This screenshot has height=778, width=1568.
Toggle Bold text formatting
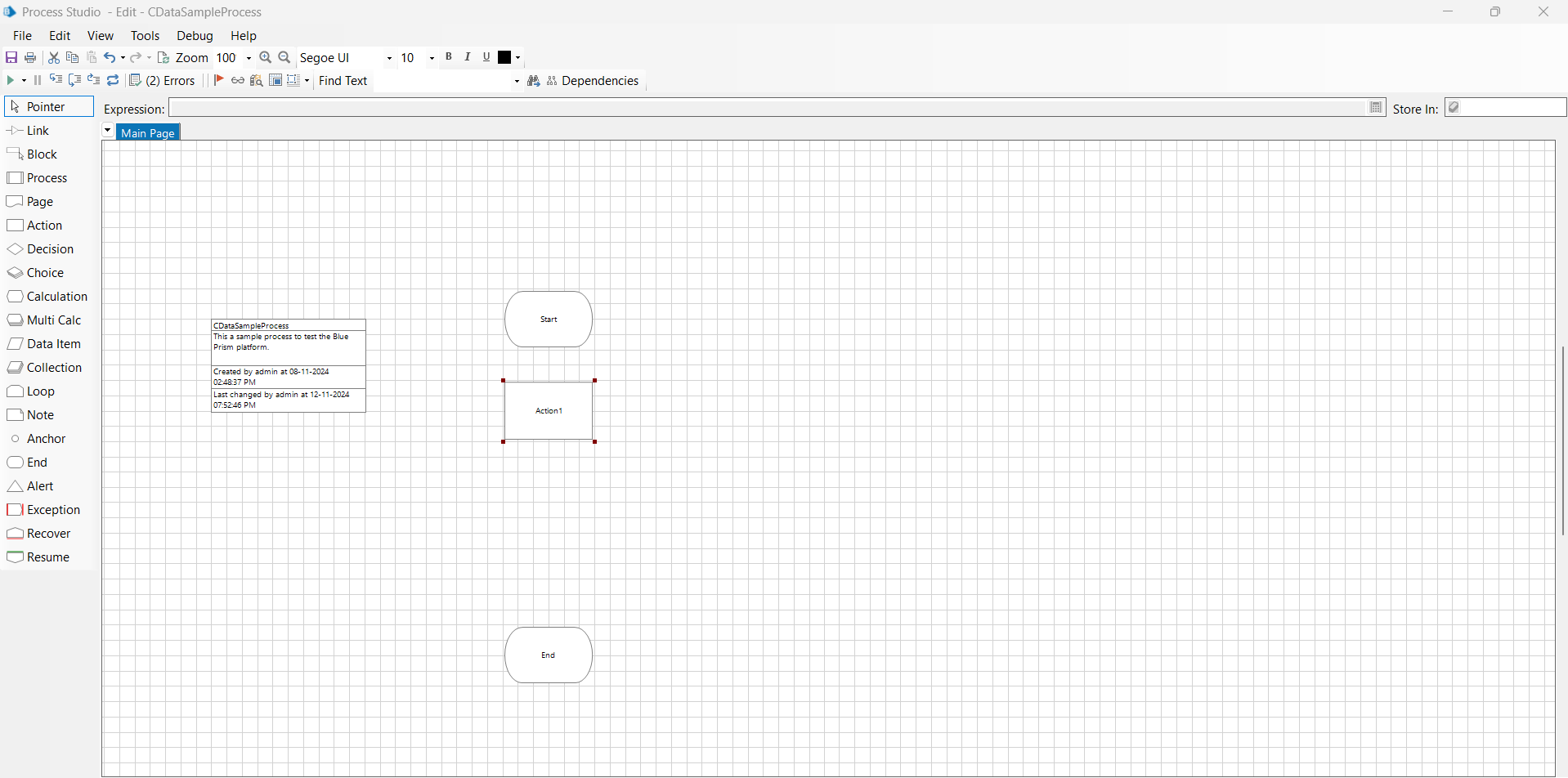point(448,57)
